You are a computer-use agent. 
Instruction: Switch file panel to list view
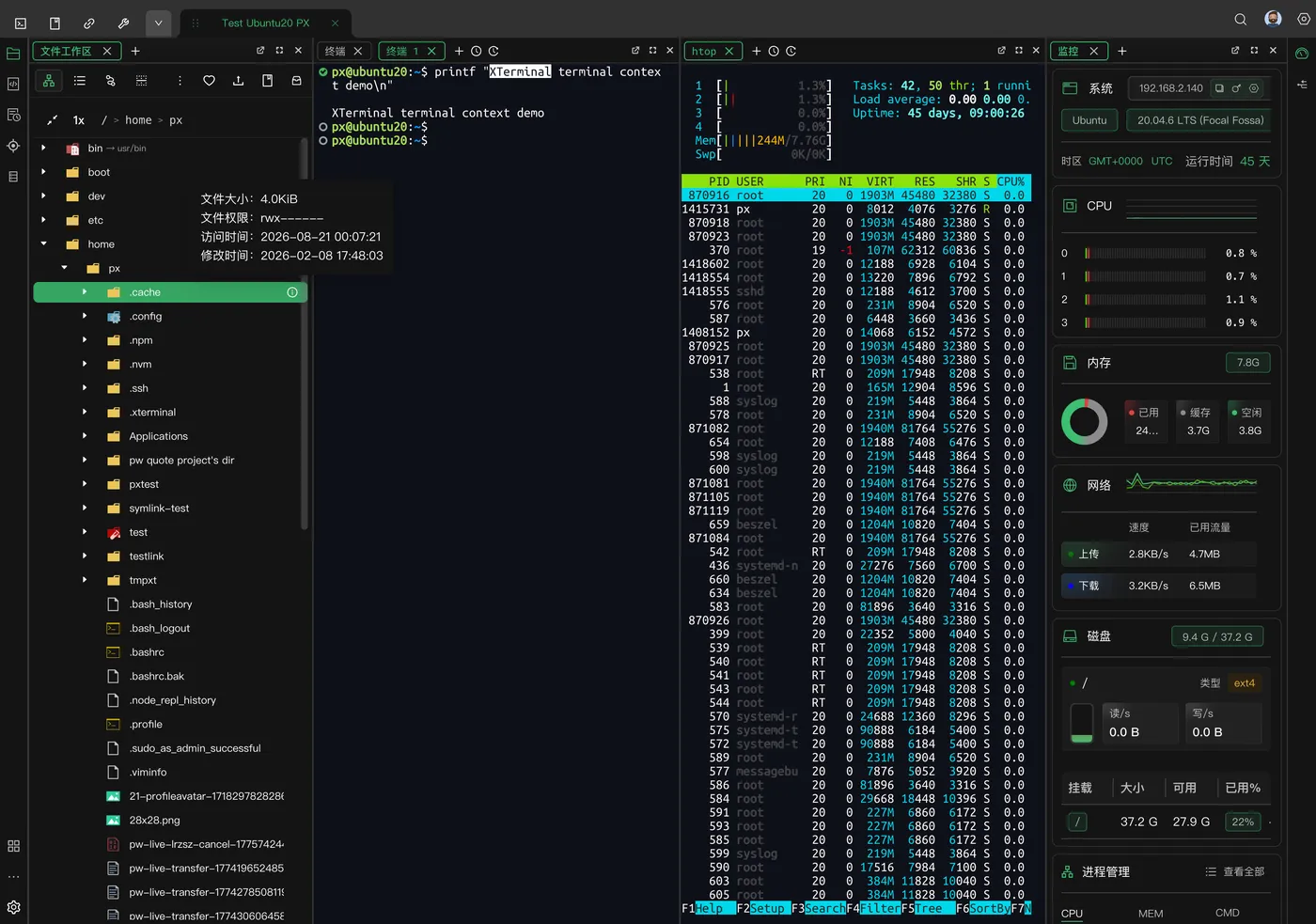pos(80,81)
